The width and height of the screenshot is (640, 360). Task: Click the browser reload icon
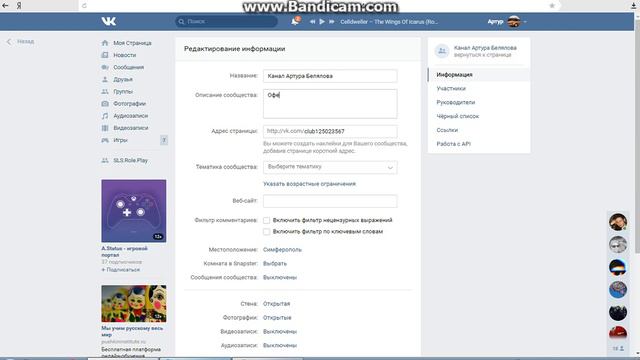pos(84,5)
